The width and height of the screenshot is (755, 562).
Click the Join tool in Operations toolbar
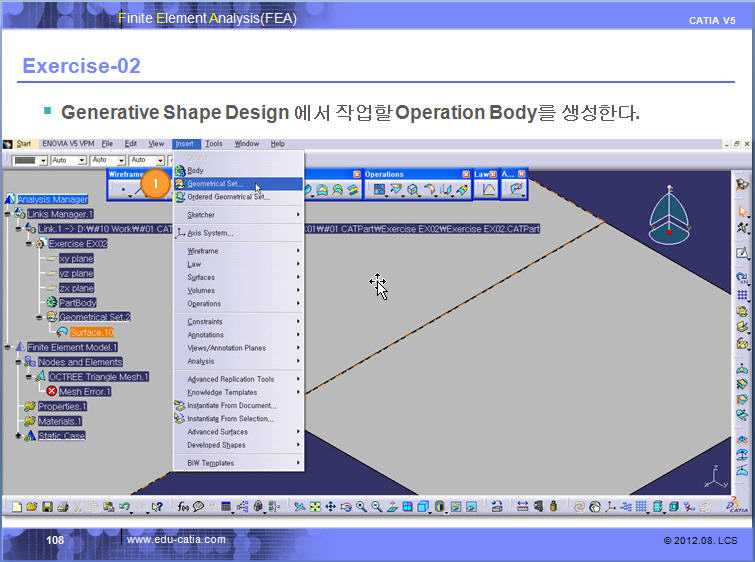379,190
